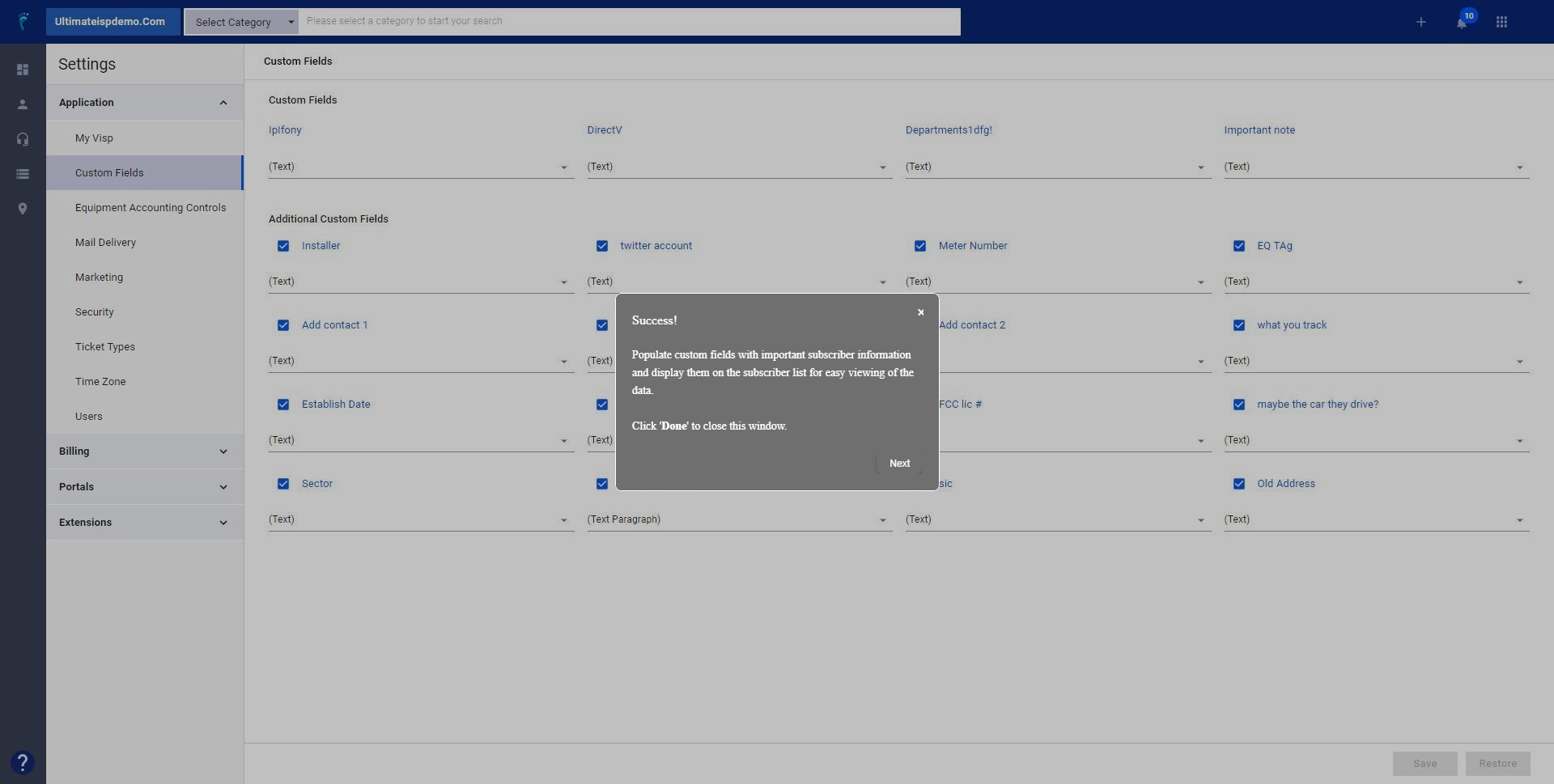1554x784 pixels.
Task: Click the Visp logo icon
Action: pos(23,21)
